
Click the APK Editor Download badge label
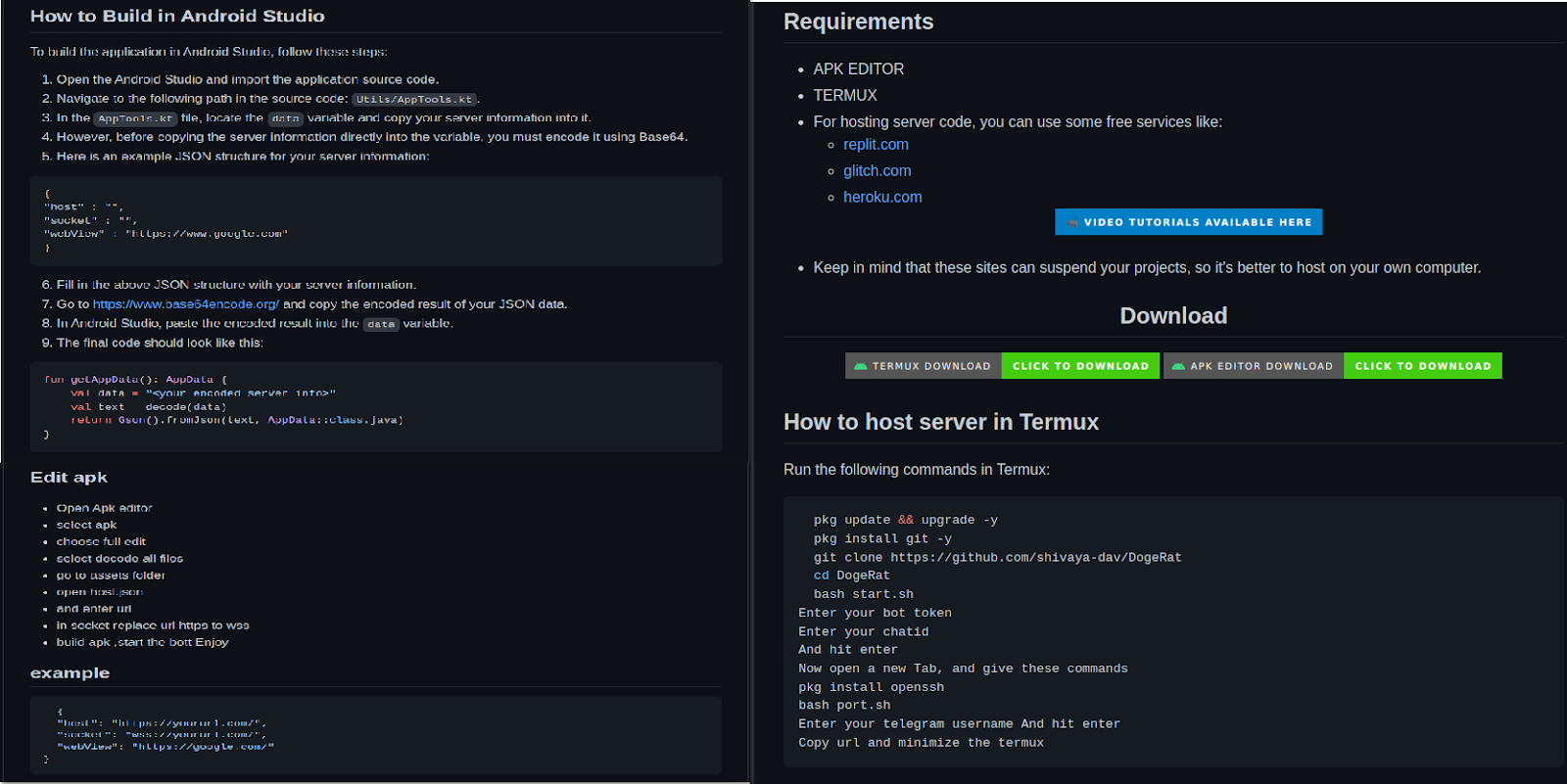(x=1254, y=366)
